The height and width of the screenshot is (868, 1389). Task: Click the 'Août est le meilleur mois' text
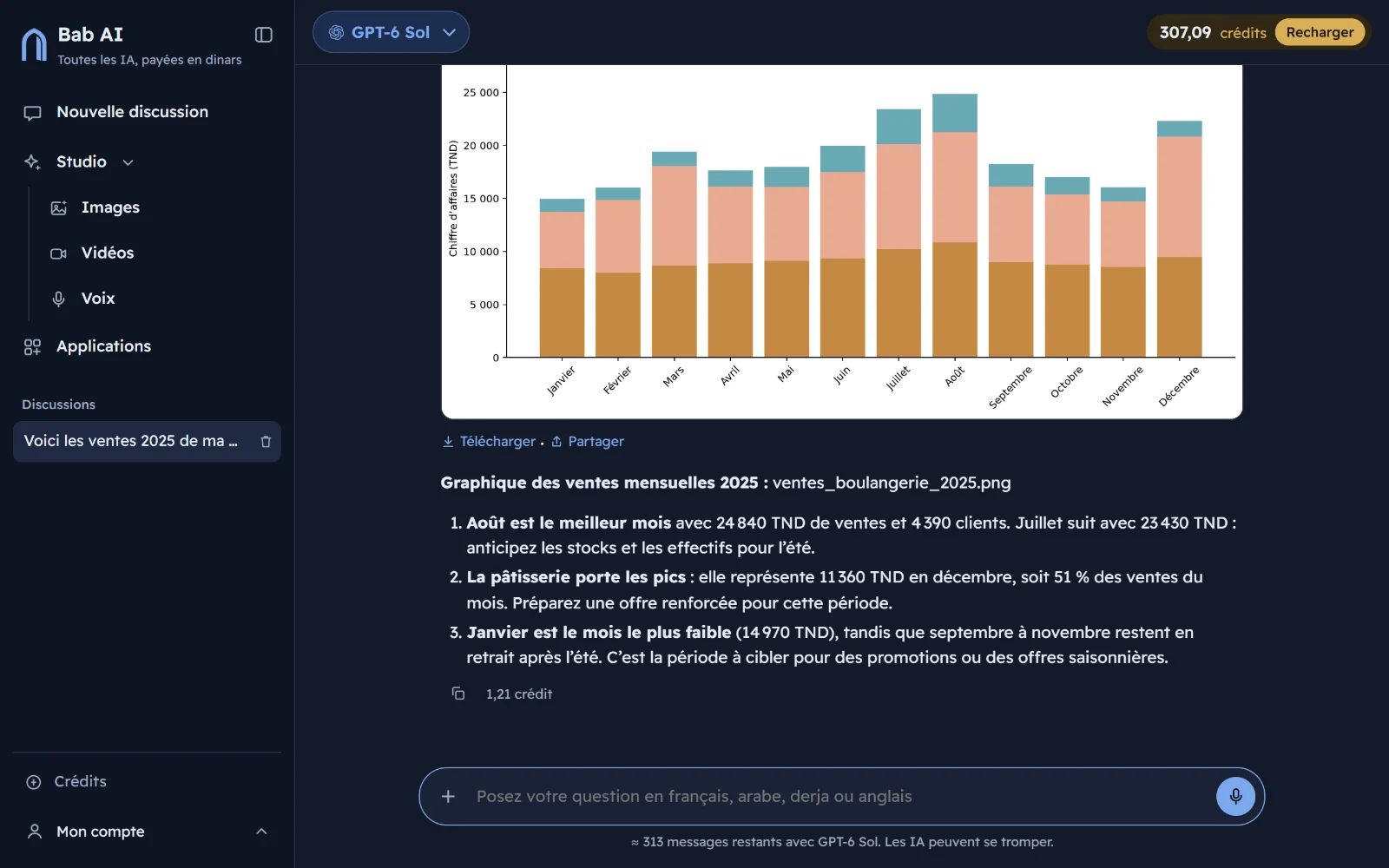(569, 523)
